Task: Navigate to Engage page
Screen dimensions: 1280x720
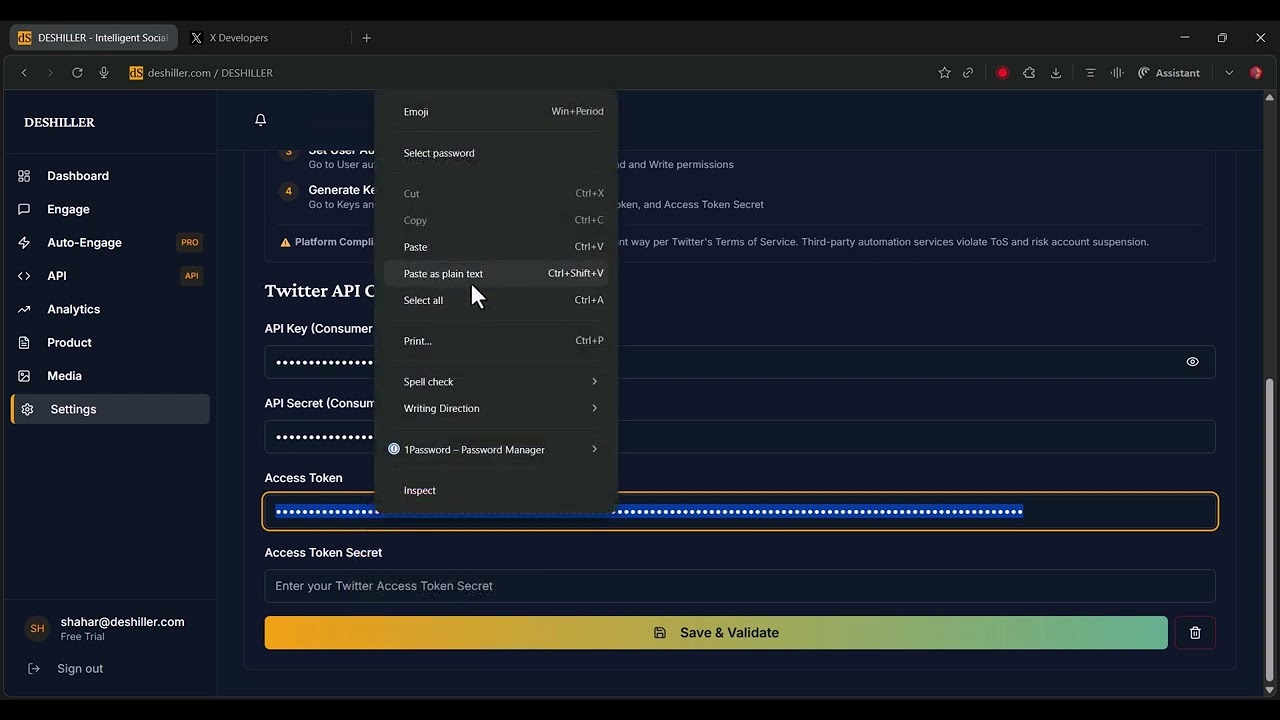Action: [110, 209]
